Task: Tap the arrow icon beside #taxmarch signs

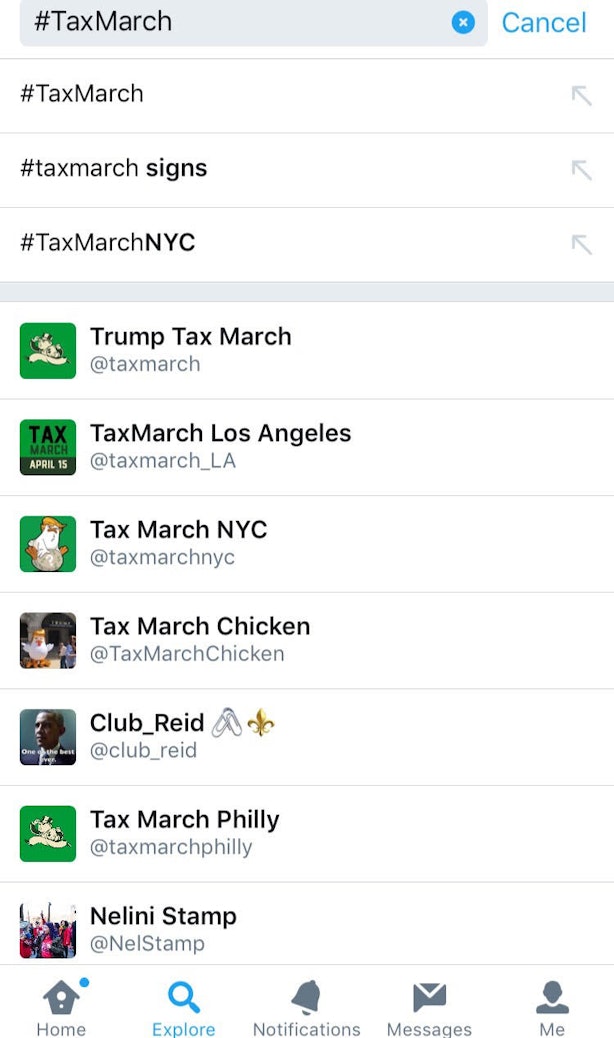Action: (x=582, y=170)
